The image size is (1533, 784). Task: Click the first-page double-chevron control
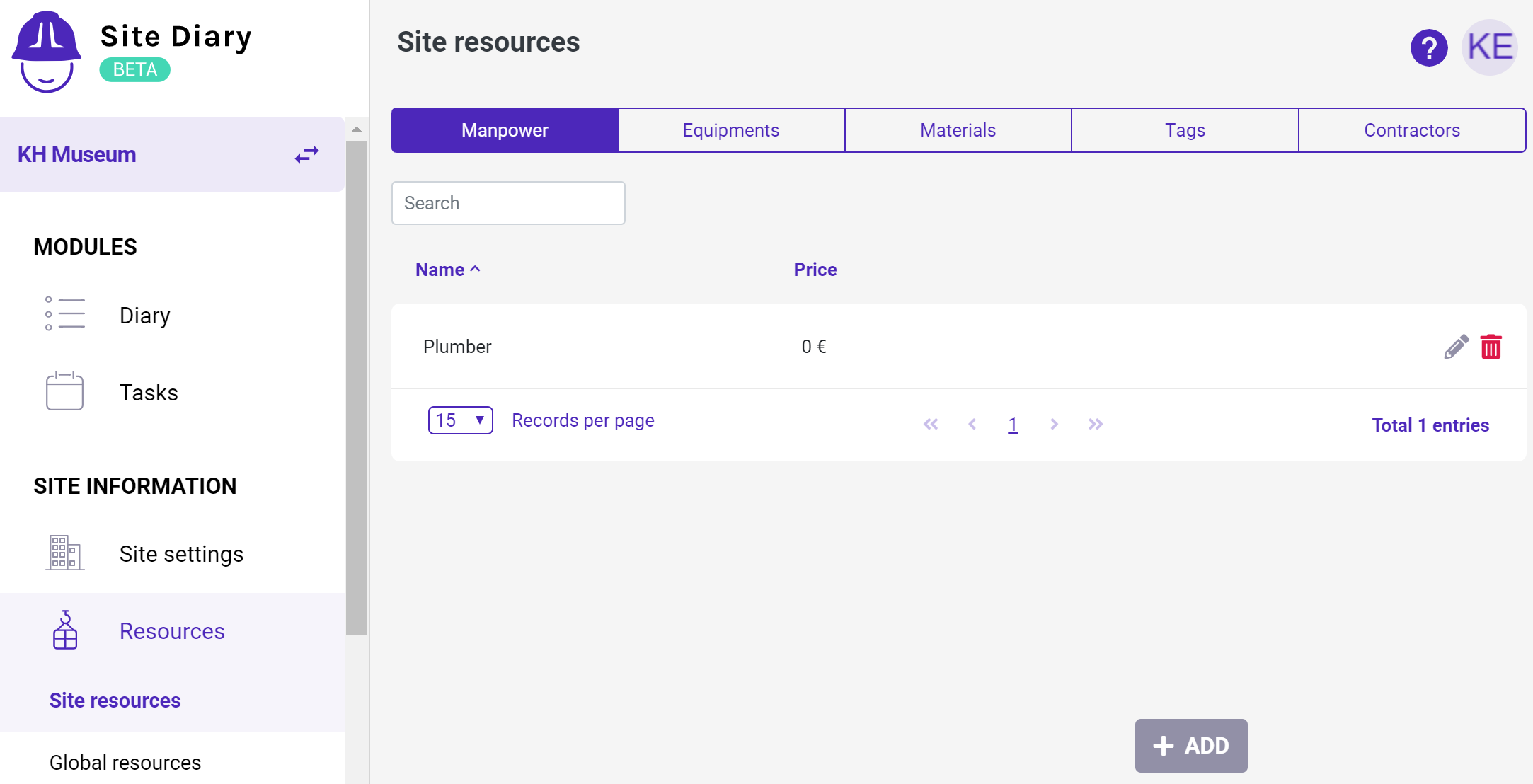tap(931, 424)
